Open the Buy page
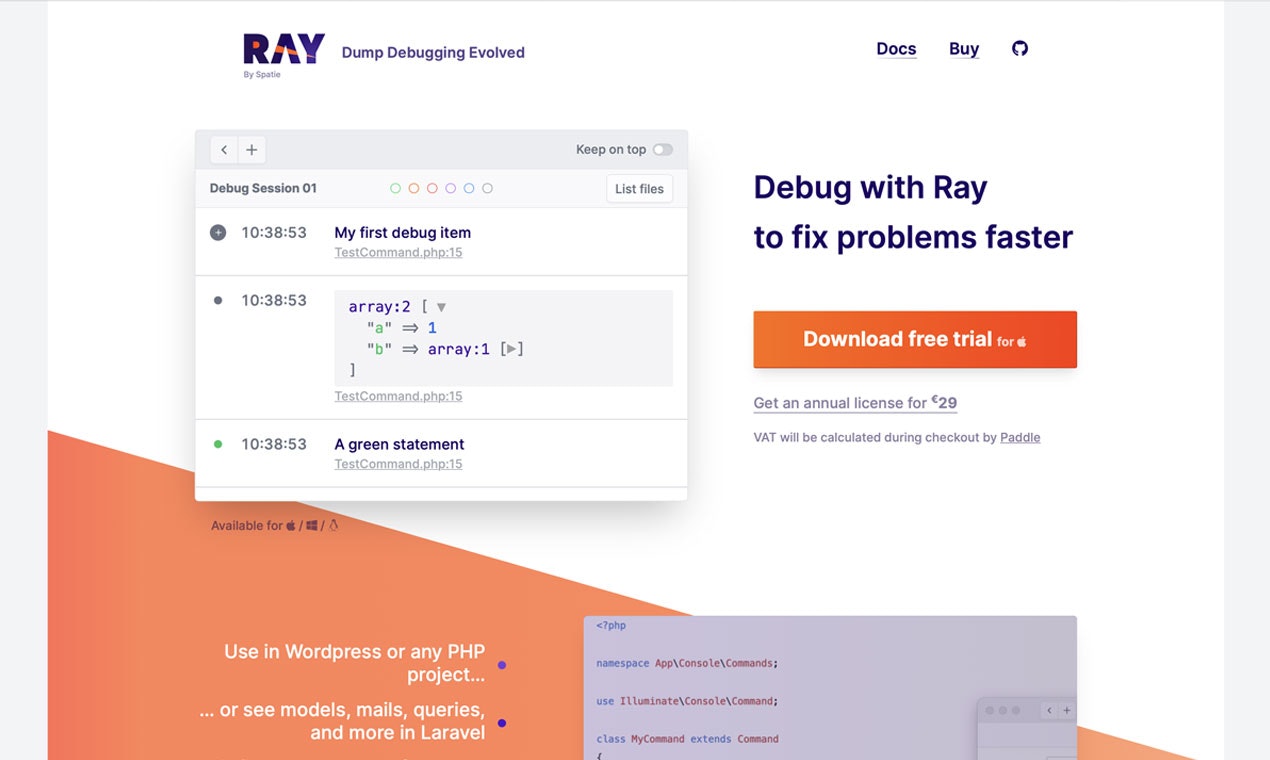1270x760 pixels. tap(963, 48)
